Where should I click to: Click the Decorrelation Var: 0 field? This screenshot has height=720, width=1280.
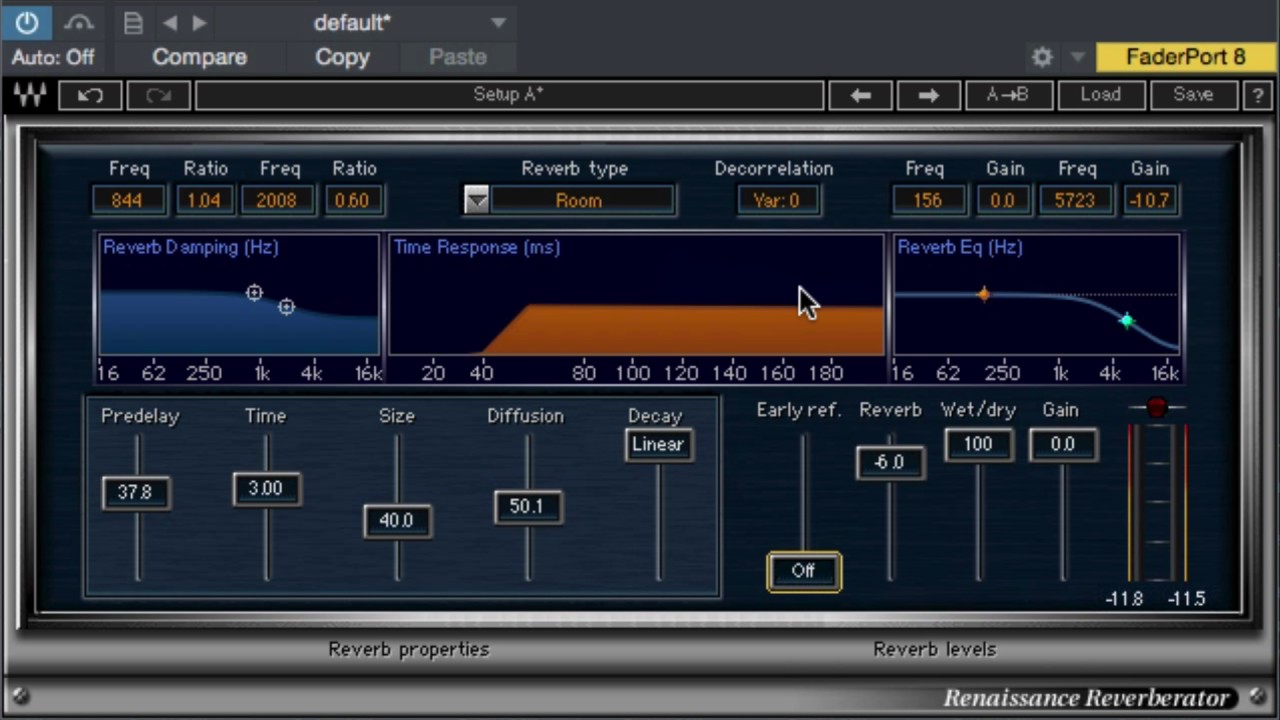point(777,200)
